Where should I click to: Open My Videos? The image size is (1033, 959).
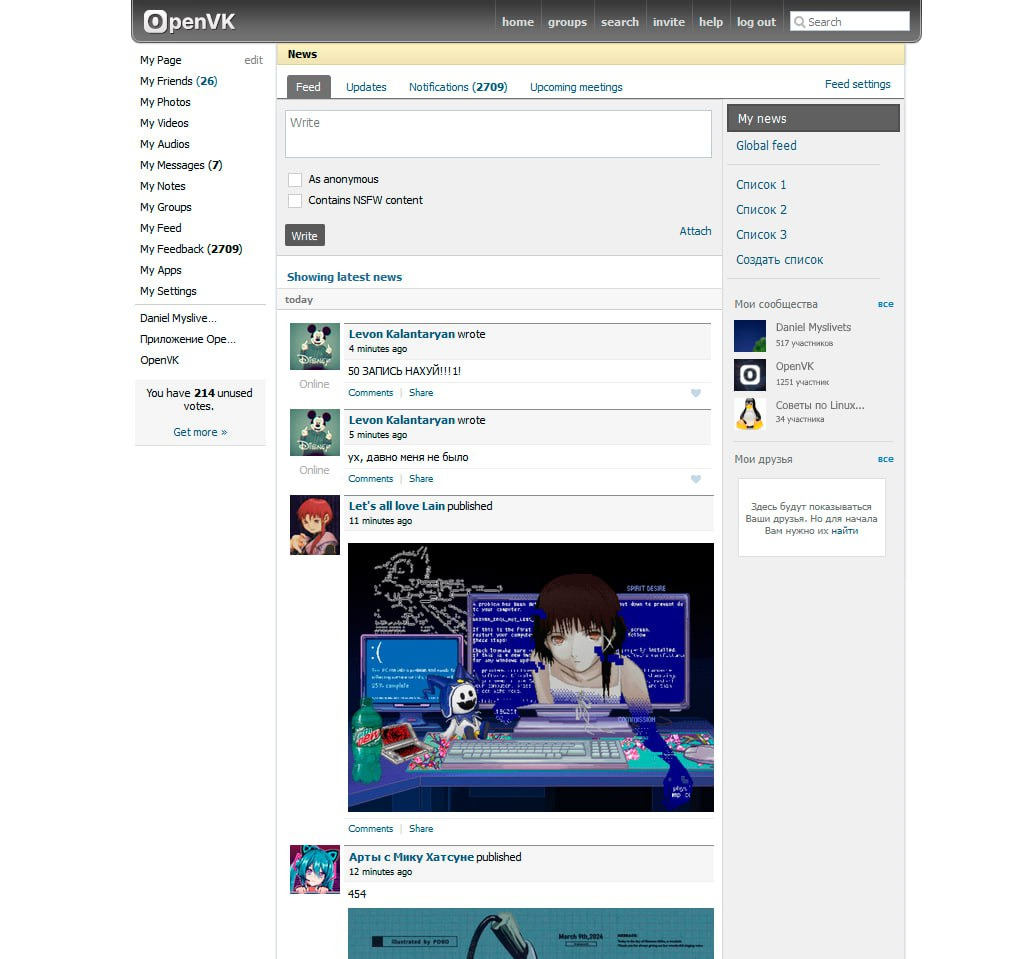click(164, 123)
